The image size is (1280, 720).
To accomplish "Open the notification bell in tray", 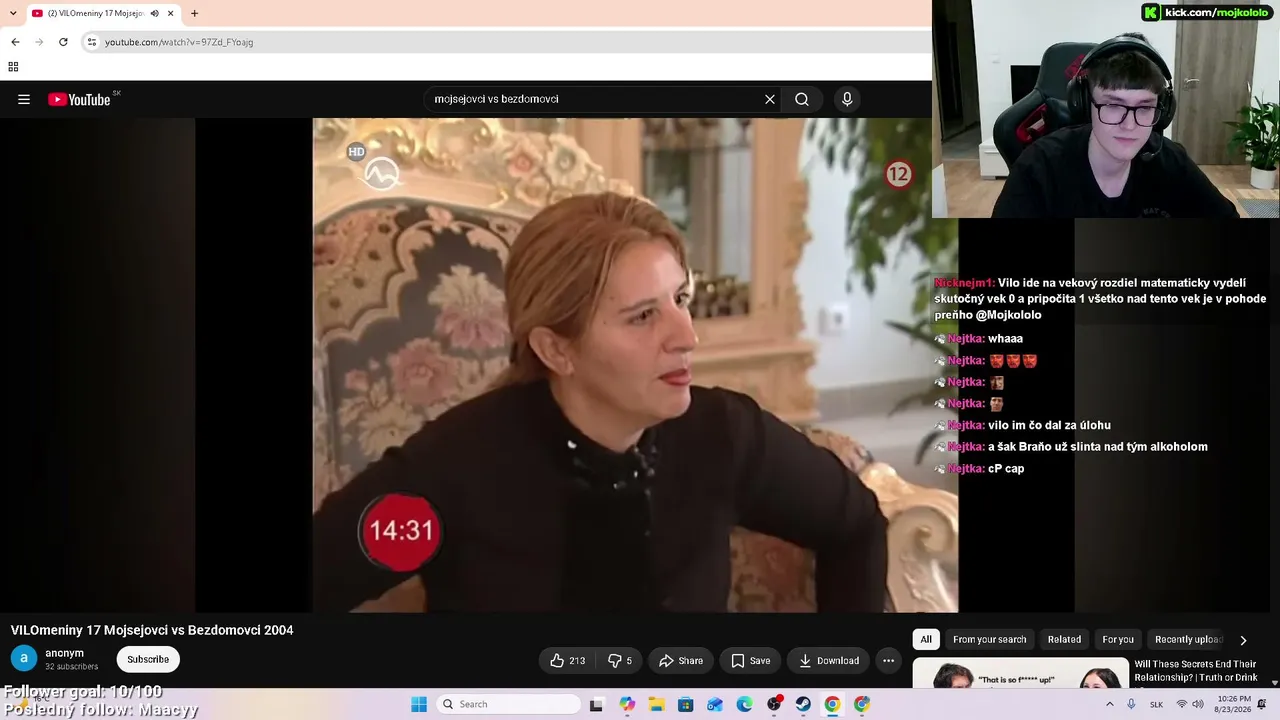I will pyautogui.click(x=1262, y=704).
